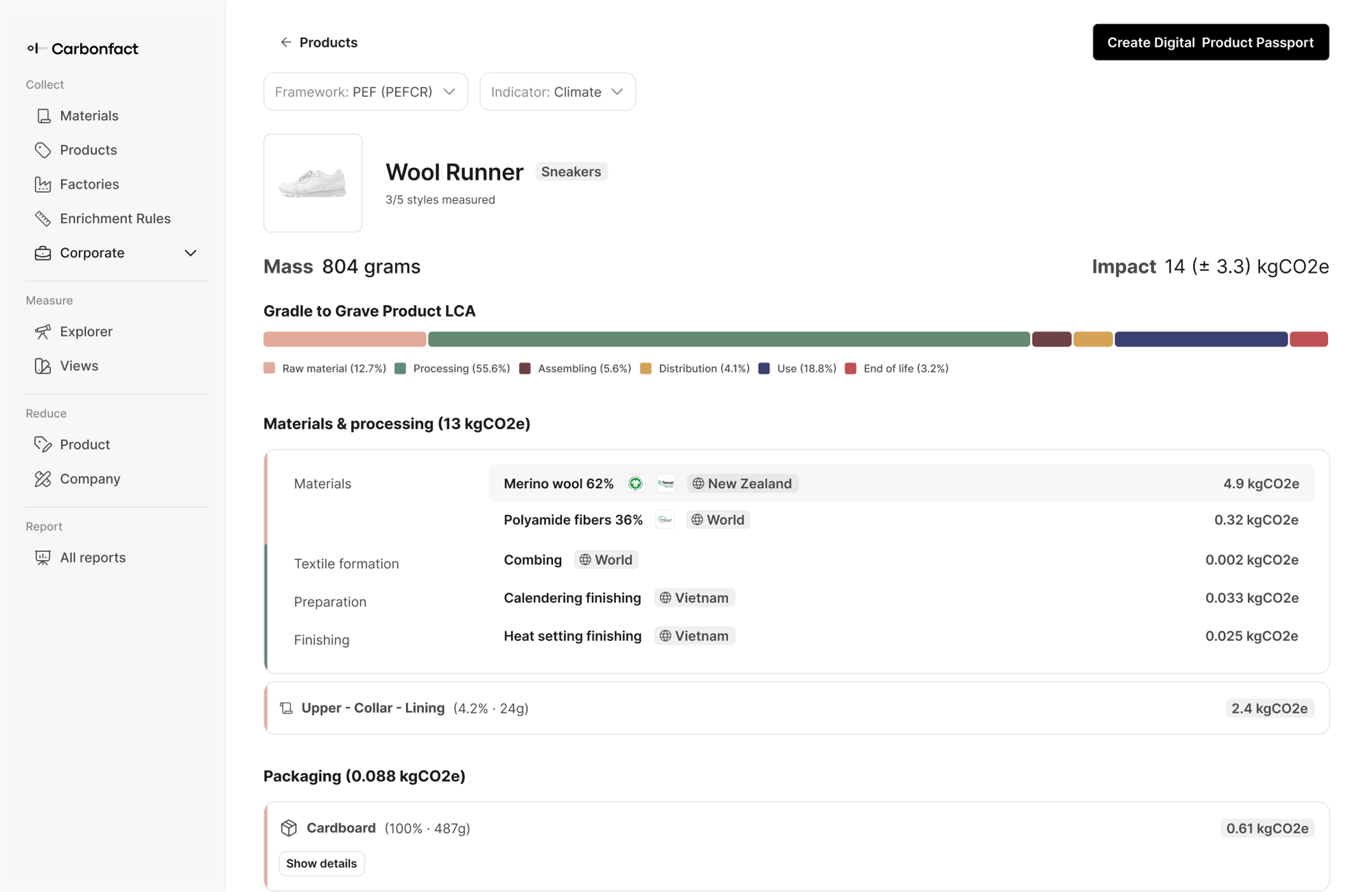Click the Vietnam tag for Calendering finishing
Viewport: 1372px width, 892px height.
point(694,598)
